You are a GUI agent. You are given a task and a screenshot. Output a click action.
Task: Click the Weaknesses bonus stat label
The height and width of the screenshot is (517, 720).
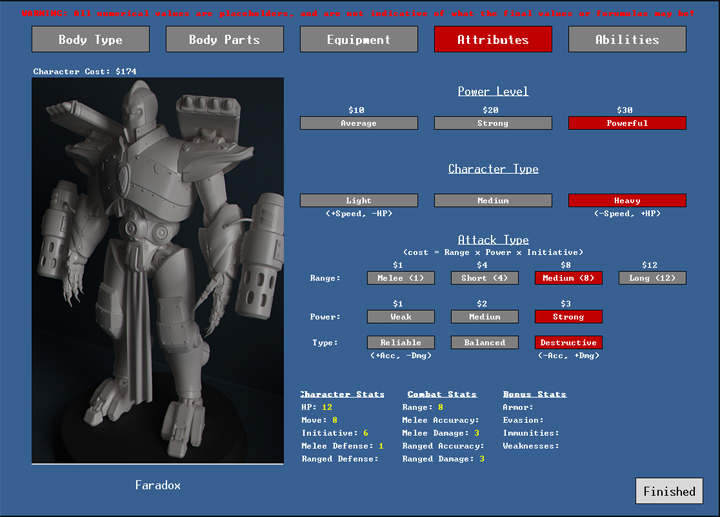click(531, 445)
